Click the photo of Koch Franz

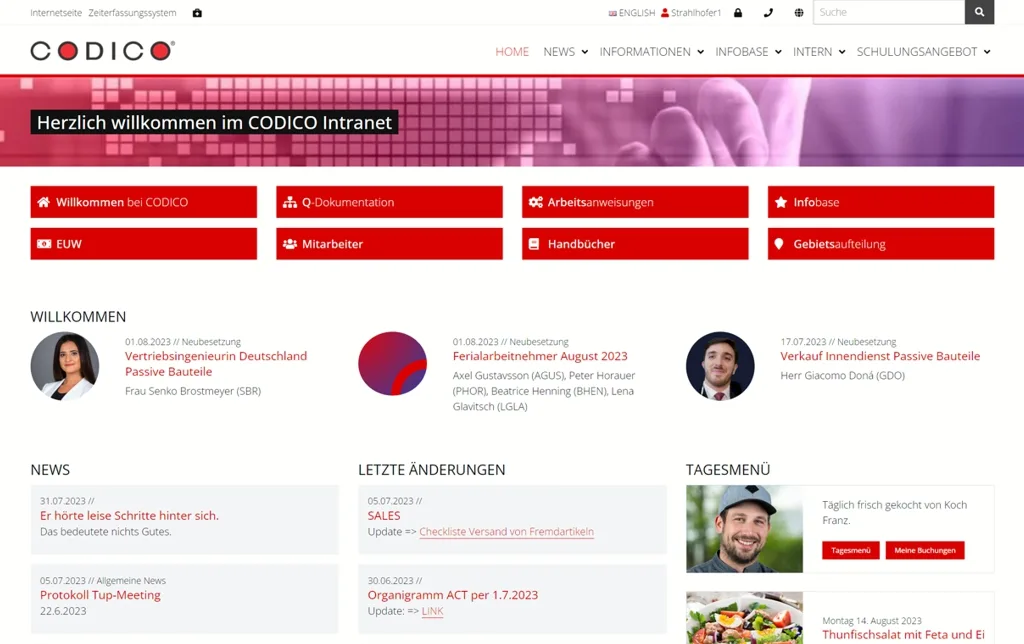tap(744, 529)
